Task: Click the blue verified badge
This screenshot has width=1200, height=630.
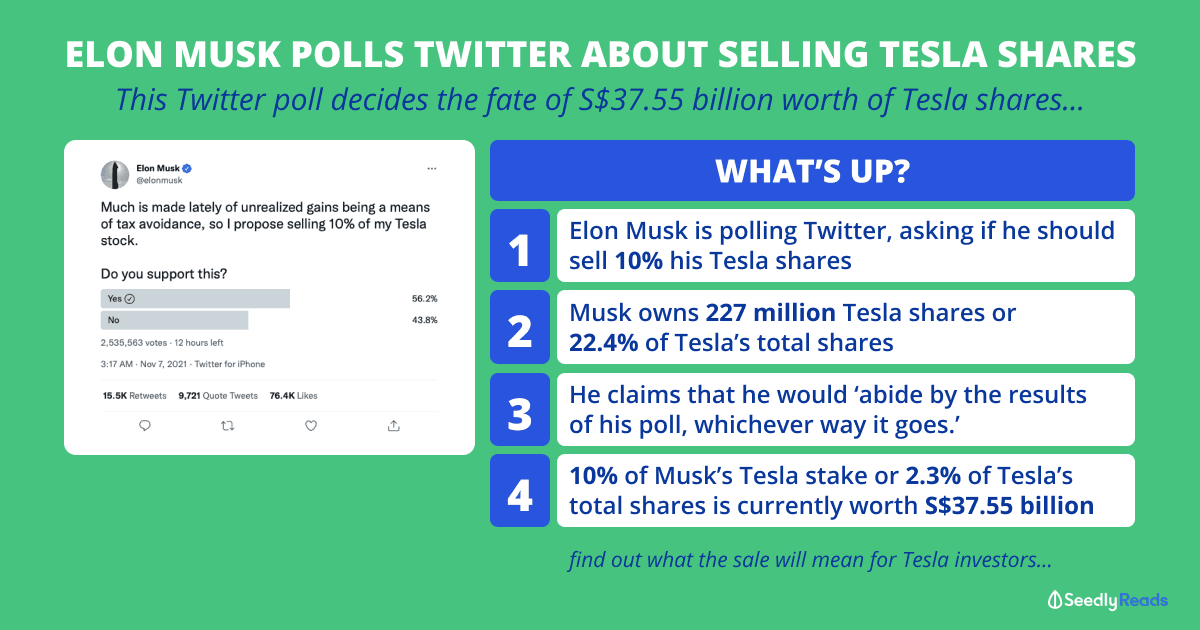Action: tap(187, 168)
